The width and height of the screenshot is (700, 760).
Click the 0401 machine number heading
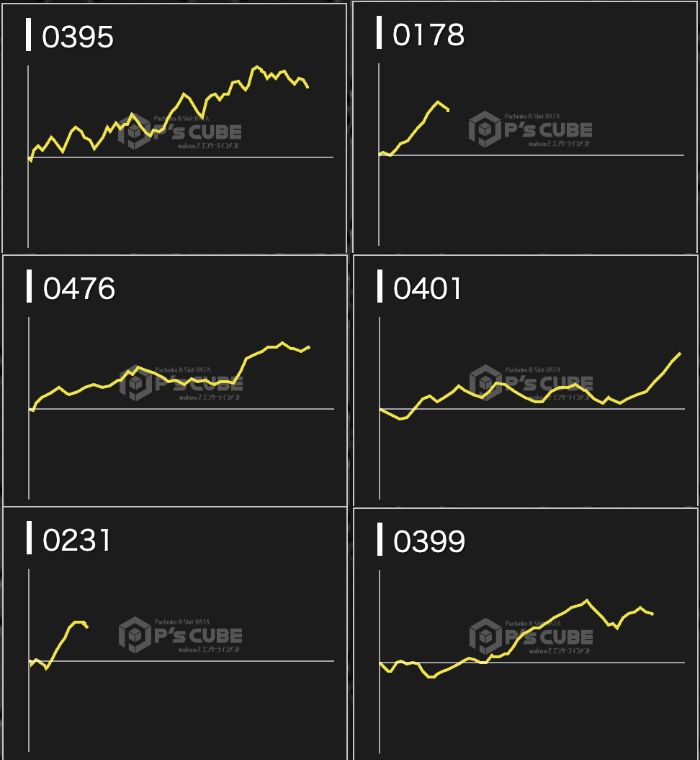pos(428,288)
